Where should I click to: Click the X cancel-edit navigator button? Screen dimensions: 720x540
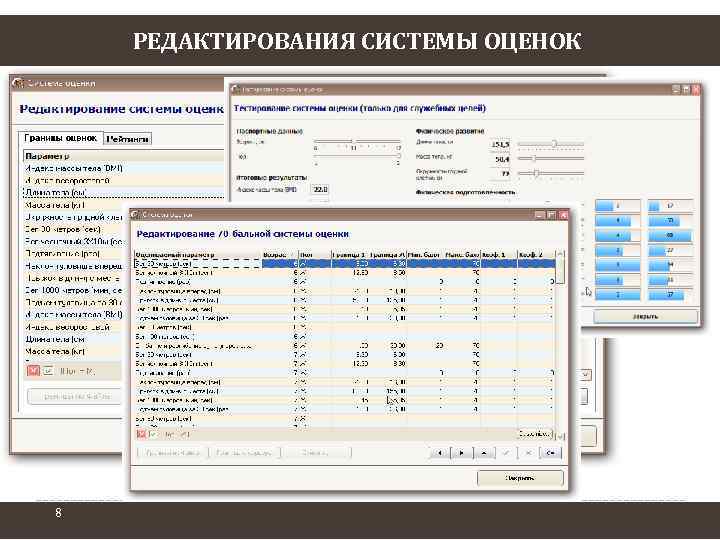point(528,453)
